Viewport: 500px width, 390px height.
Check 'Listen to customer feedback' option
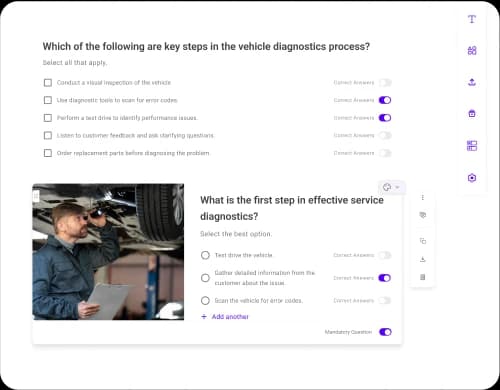[x=48, y=136]
